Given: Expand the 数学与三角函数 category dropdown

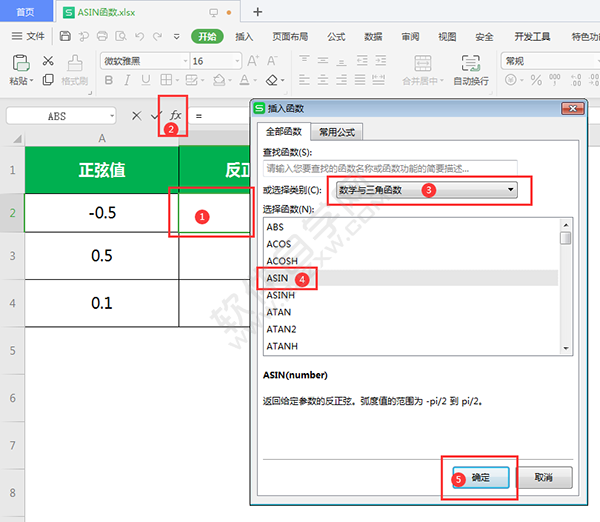Looking at the screenshot, I should (510, 190).
